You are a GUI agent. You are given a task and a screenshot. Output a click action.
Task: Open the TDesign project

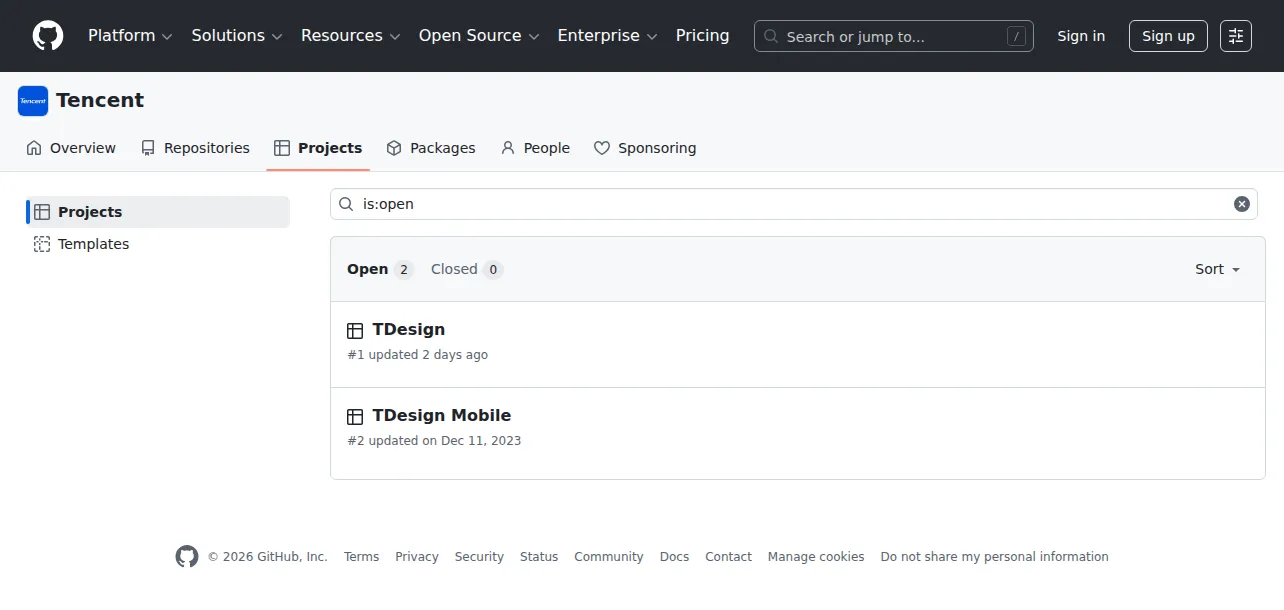[x=409, y=329]
